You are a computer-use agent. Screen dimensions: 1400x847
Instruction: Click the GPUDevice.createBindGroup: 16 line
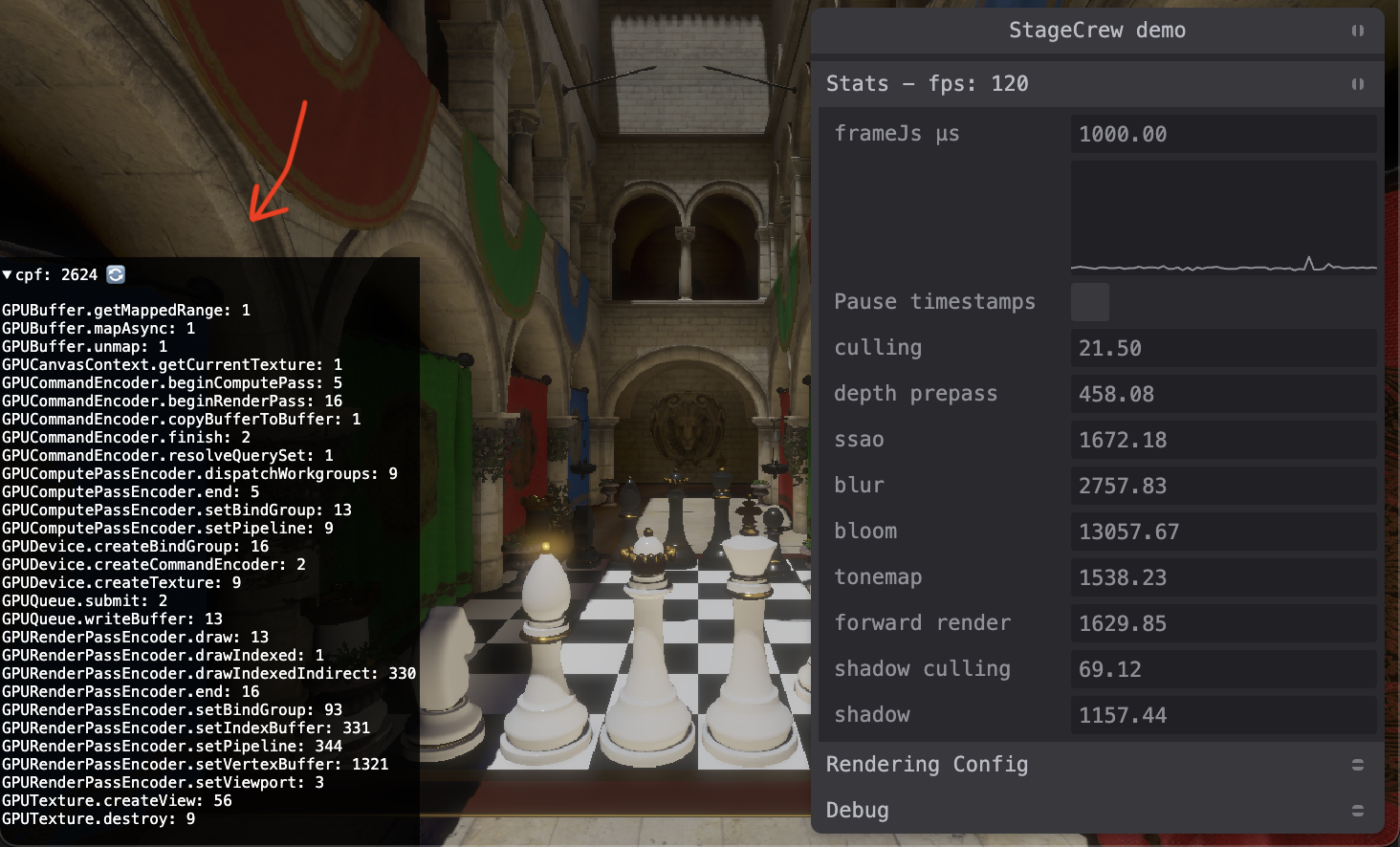point(135,546)
